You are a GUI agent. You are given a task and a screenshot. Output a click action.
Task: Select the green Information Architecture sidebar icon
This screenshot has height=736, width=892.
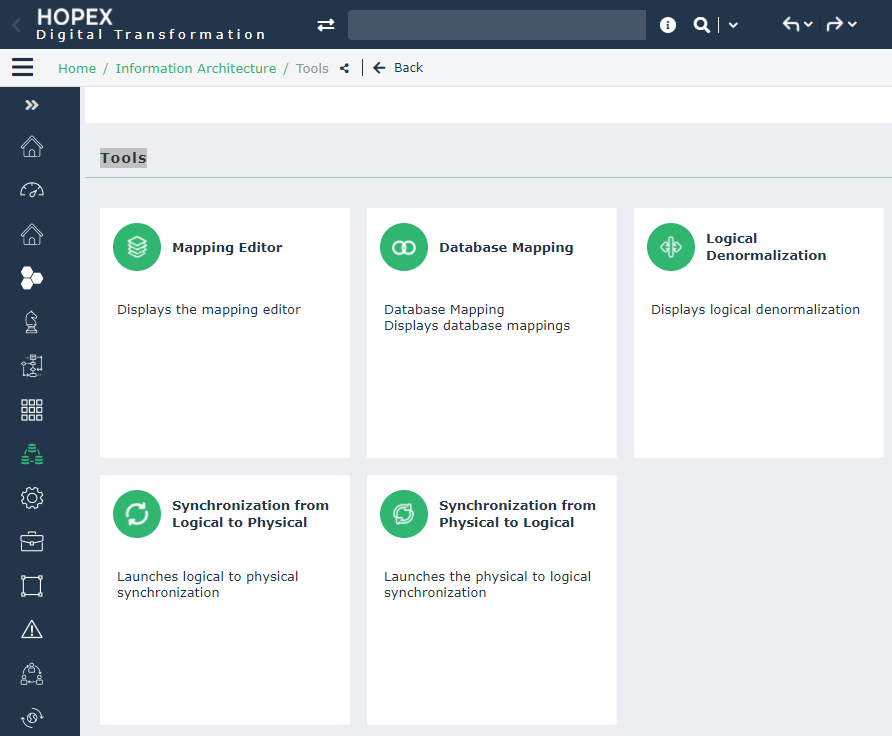[32, 454]
